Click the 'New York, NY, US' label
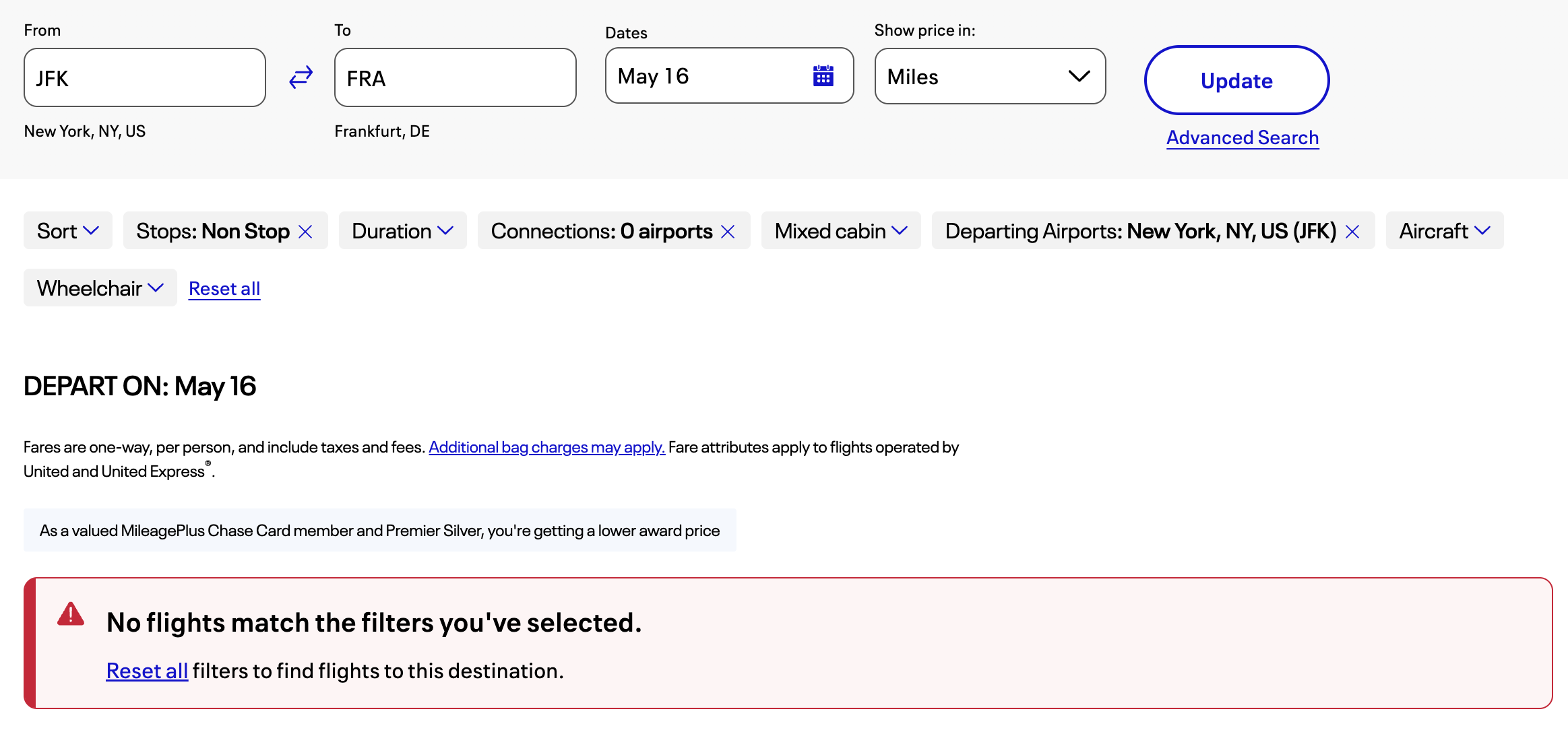The height and width of the screenshot is (730, 1568). (x=85, y=131)
